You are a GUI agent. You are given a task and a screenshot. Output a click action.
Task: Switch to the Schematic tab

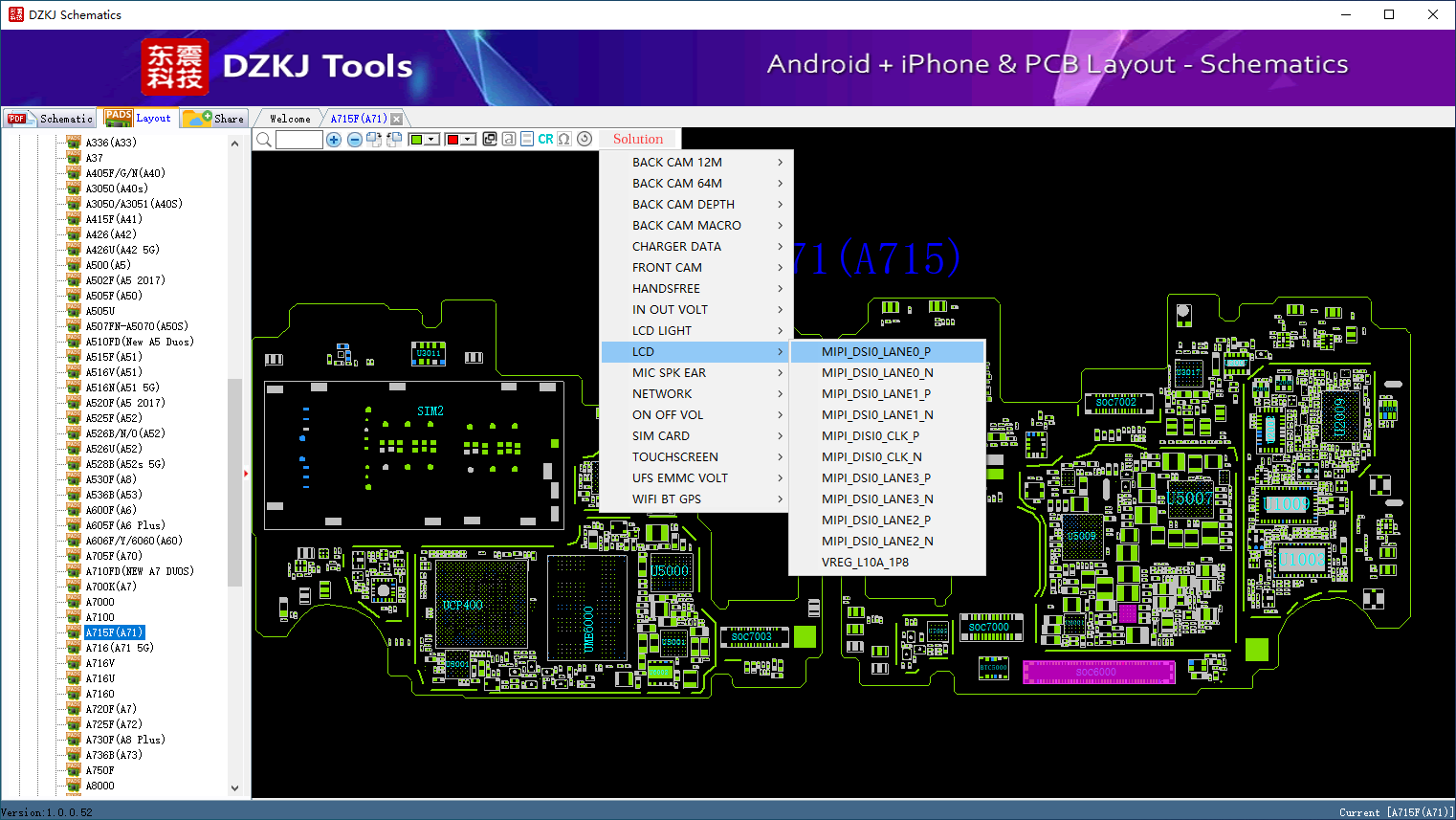pos(50,119)
